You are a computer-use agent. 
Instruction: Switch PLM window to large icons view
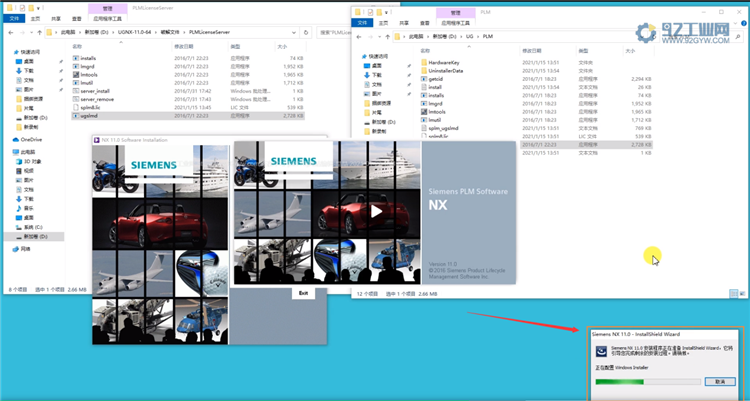(x=742, y=293)
